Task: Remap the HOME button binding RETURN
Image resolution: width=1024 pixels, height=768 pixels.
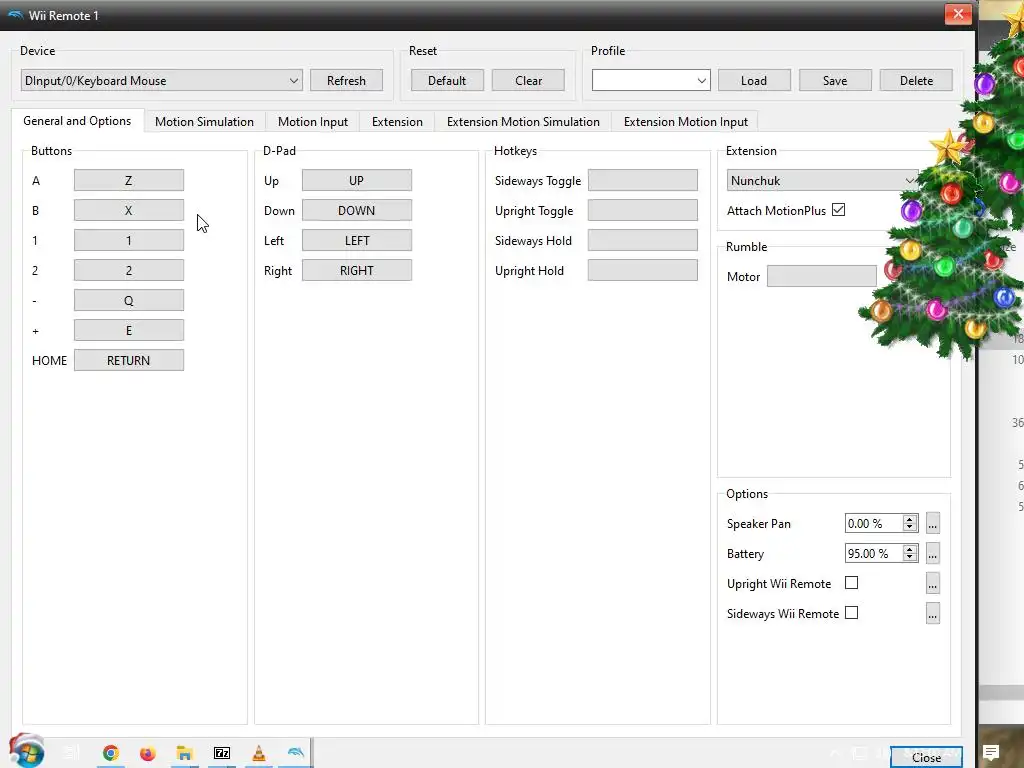Action: 129,360
